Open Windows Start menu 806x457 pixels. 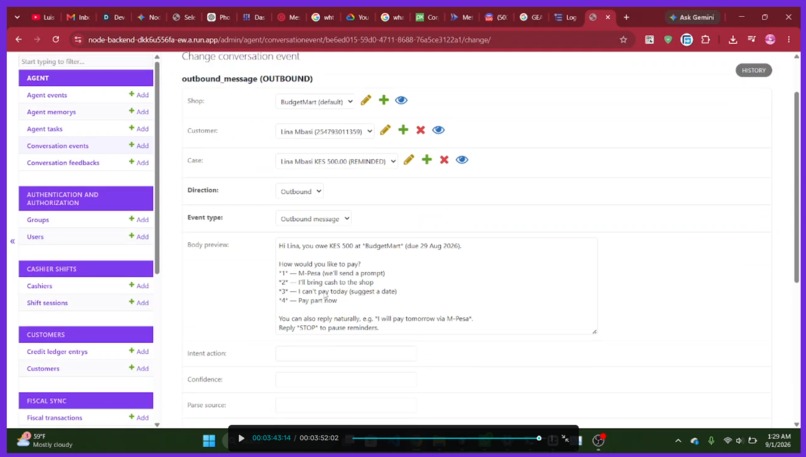209,441
